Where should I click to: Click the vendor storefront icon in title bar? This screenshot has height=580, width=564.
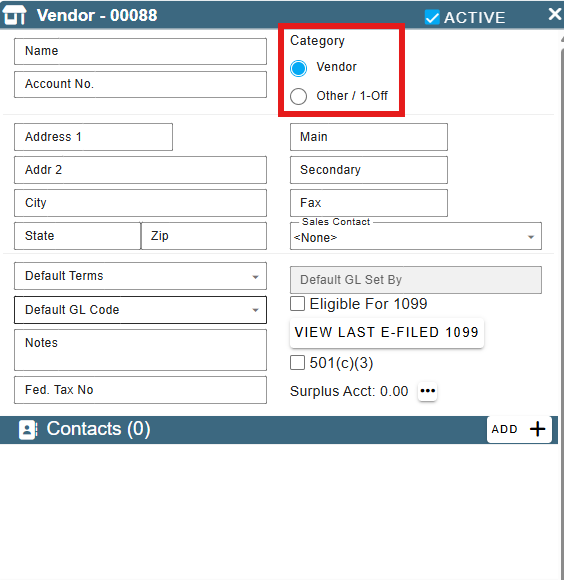(x=14, y=15)
